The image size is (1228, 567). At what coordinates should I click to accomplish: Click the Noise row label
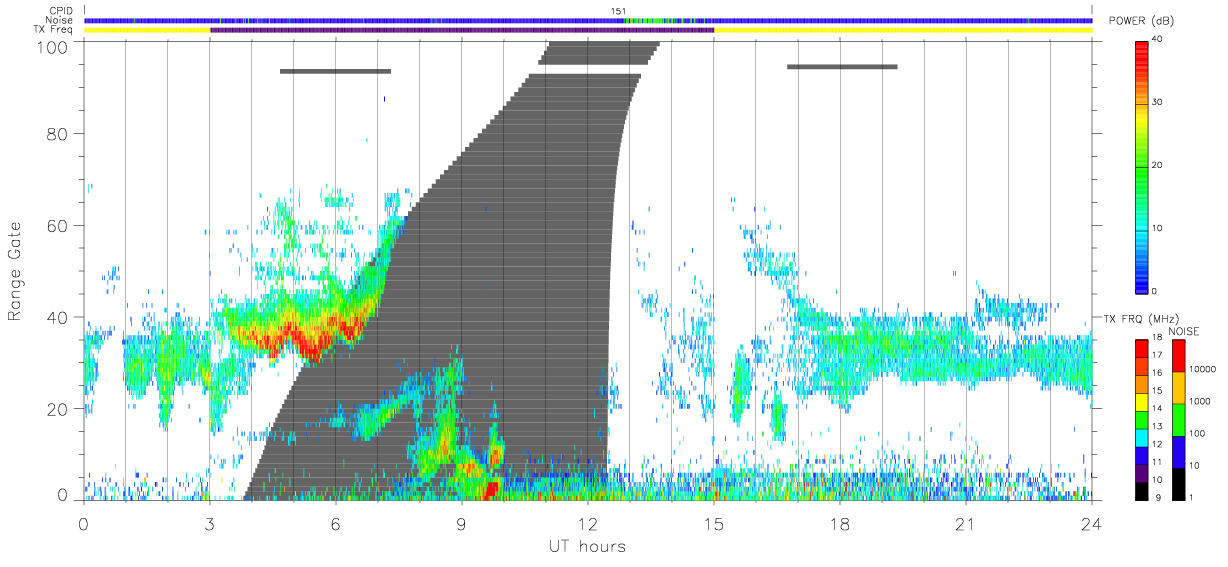[60, 20]
